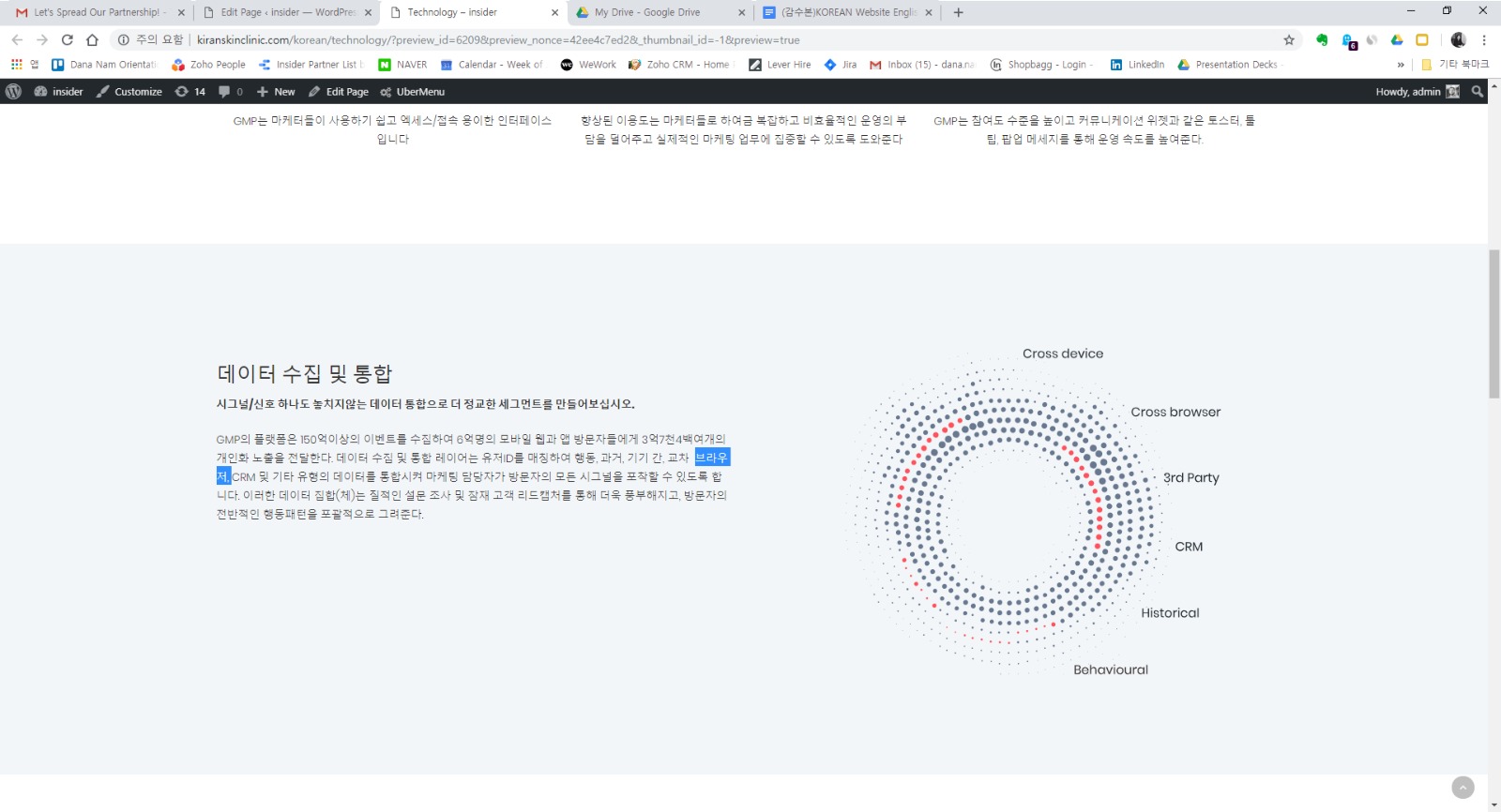1501x812 pixels.
Task: Click the scroll-to-top arrow button
Action: pyautogui.click(x=1463, y=788)
